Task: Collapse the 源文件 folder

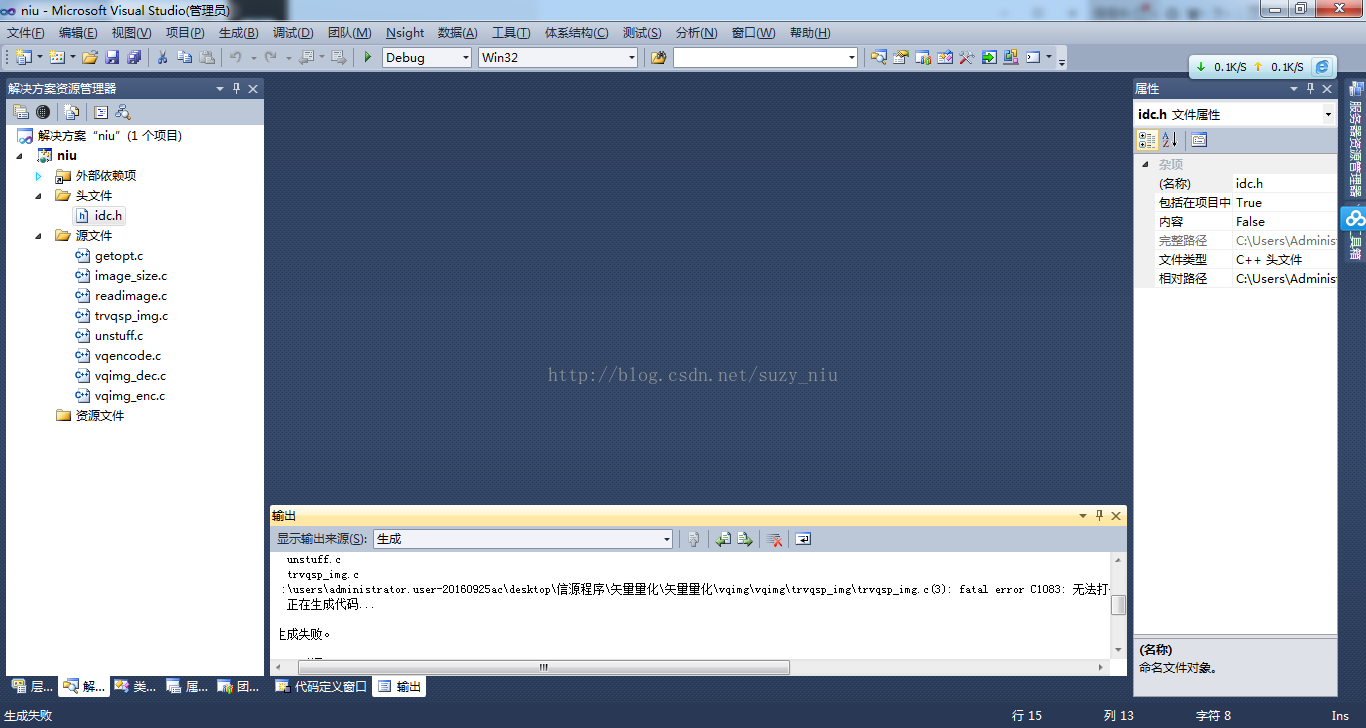Action: point(39,236)
